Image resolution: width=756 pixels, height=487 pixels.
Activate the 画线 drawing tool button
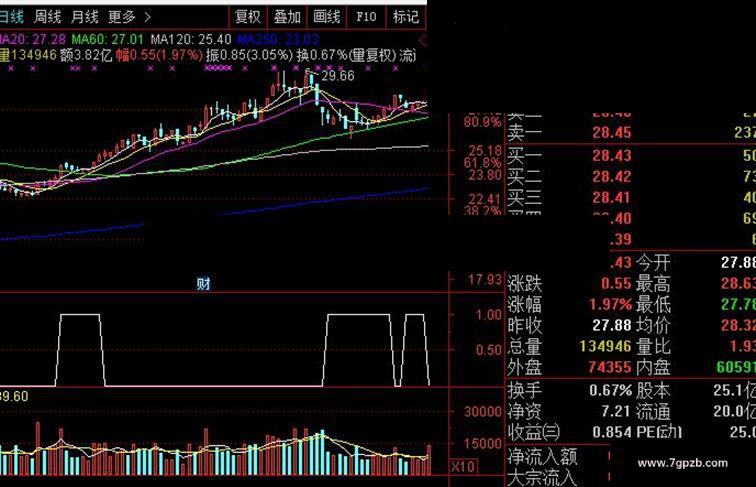[x=327, y=17]
